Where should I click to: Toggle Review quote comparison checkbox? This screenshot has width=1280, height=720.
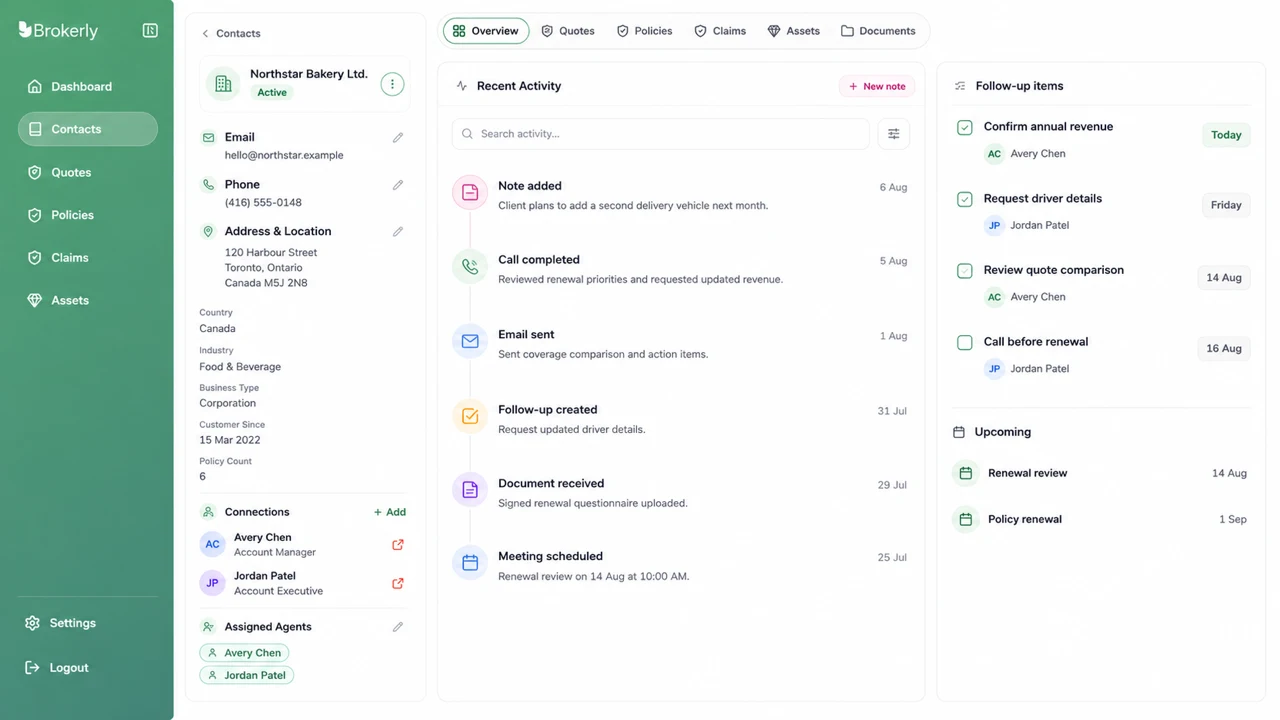[965, 271]
